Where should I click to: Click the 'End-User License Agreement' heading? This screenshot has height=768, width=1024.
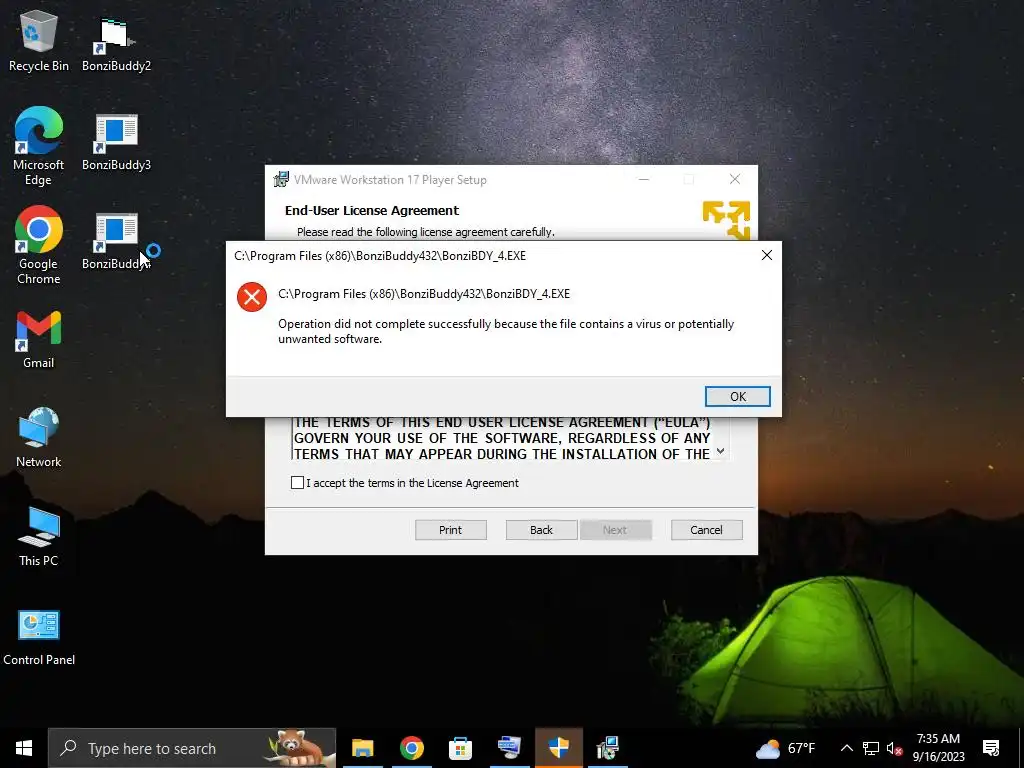[x=372, y=210]
